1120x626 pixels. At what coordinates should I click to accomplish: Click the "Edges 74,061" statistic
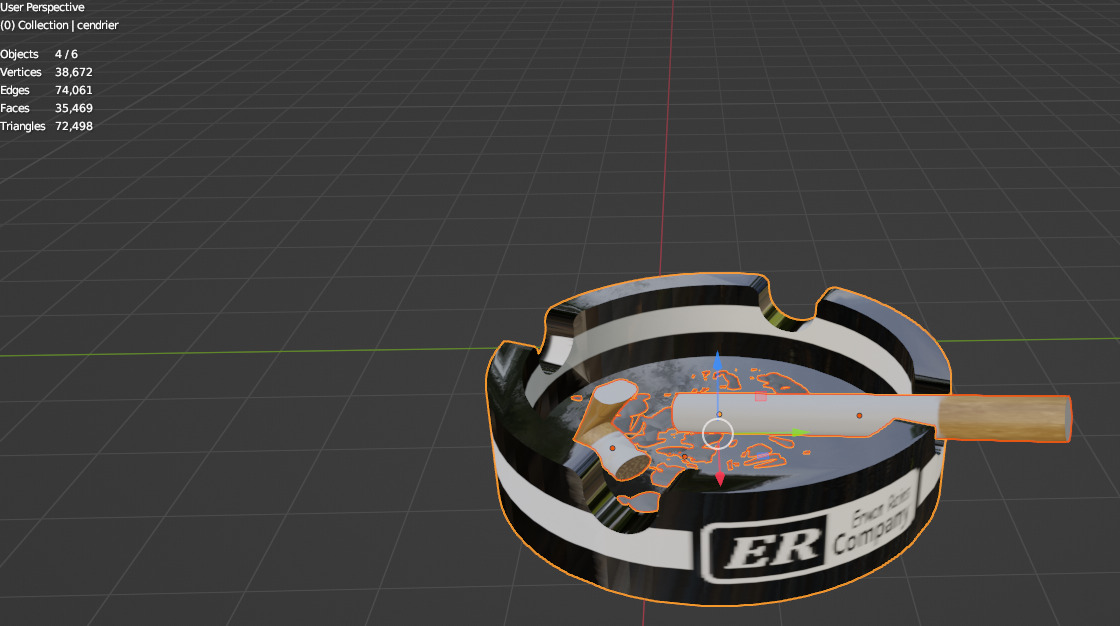tap(46, 90)
